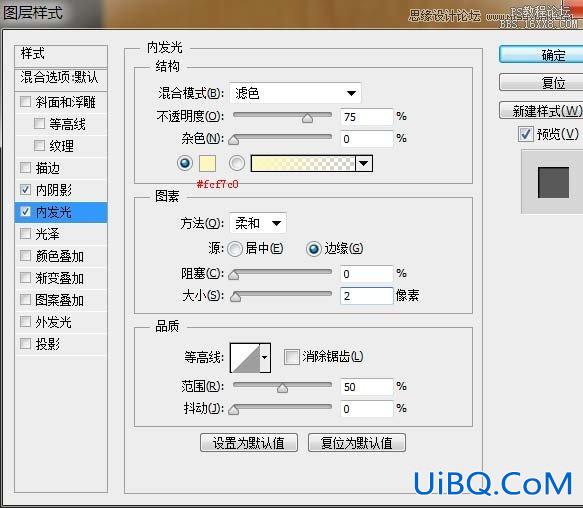
Task: Enable the 投影 checkbox
Action: (25, 343)
